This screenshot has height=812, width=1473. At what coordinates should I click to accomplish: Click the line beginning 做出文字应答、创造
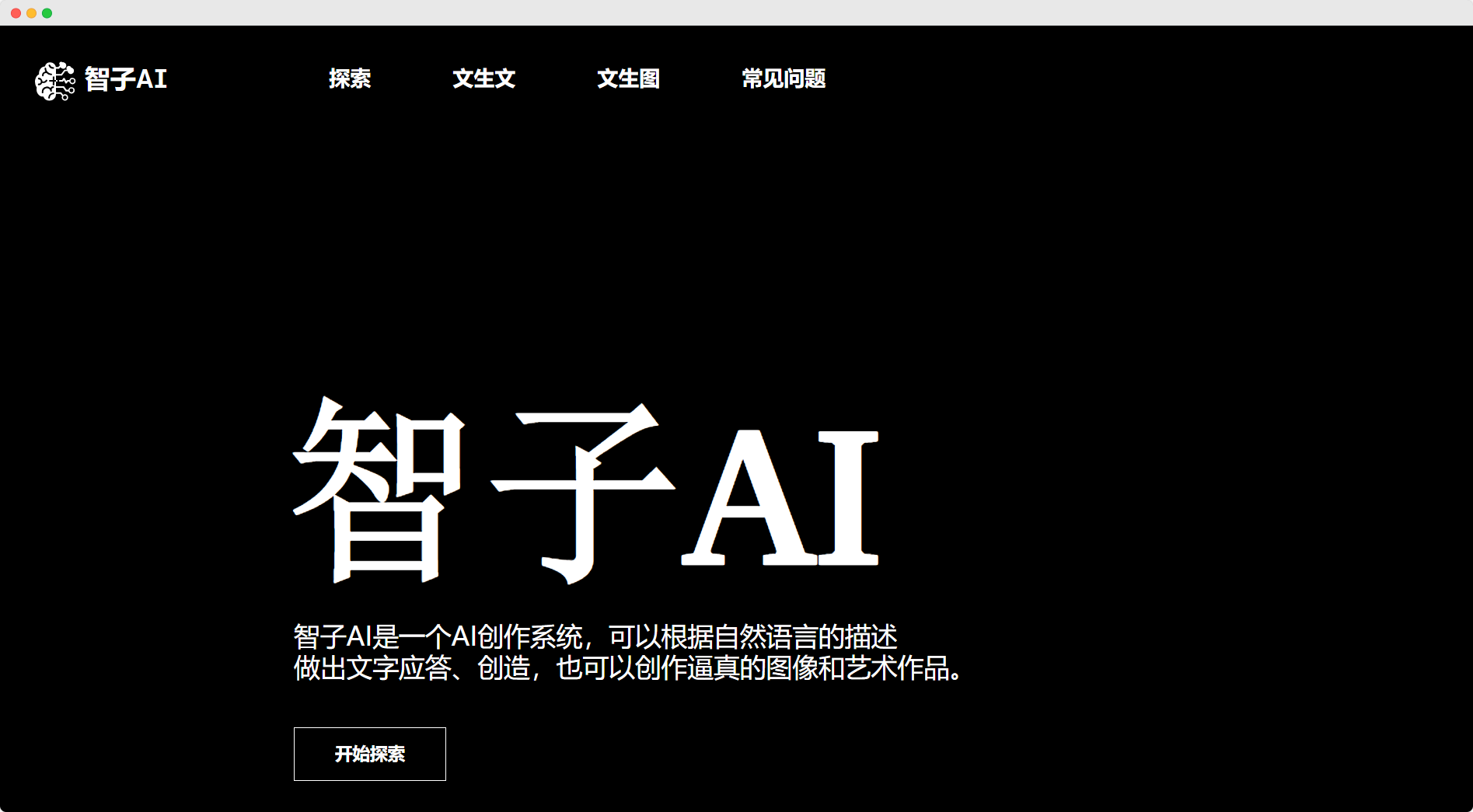[x=628, y=668]
